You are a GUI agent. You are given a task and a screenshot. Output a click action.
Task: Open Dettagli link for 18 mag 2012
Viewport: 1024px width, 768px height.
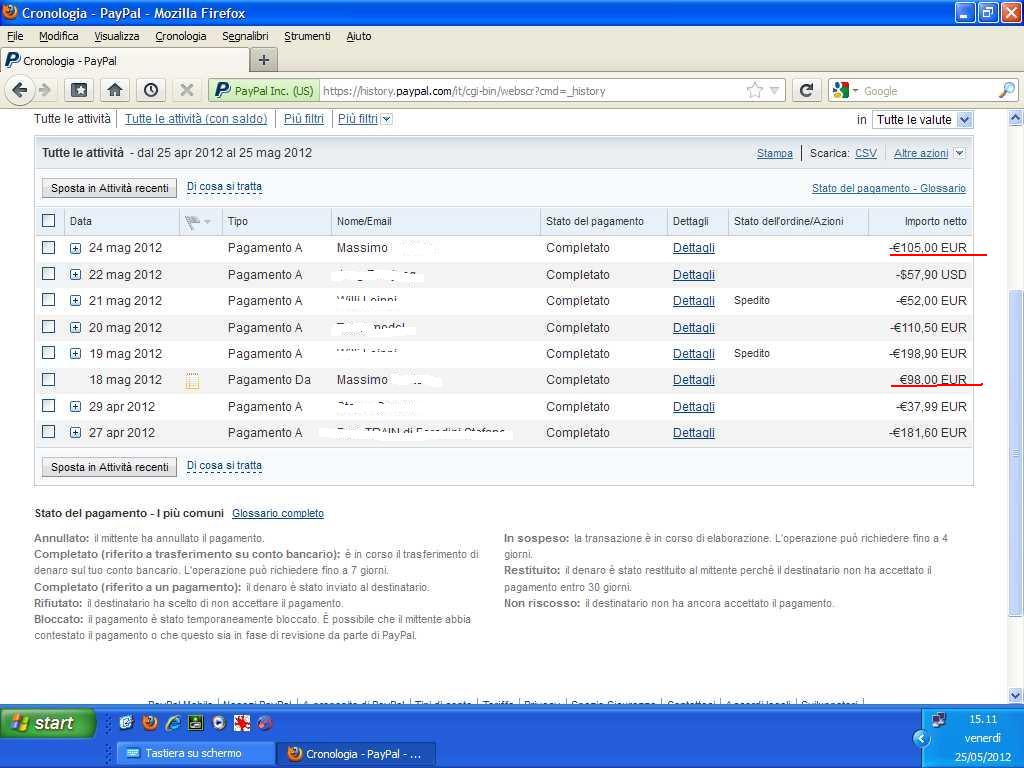coord(693,380)
